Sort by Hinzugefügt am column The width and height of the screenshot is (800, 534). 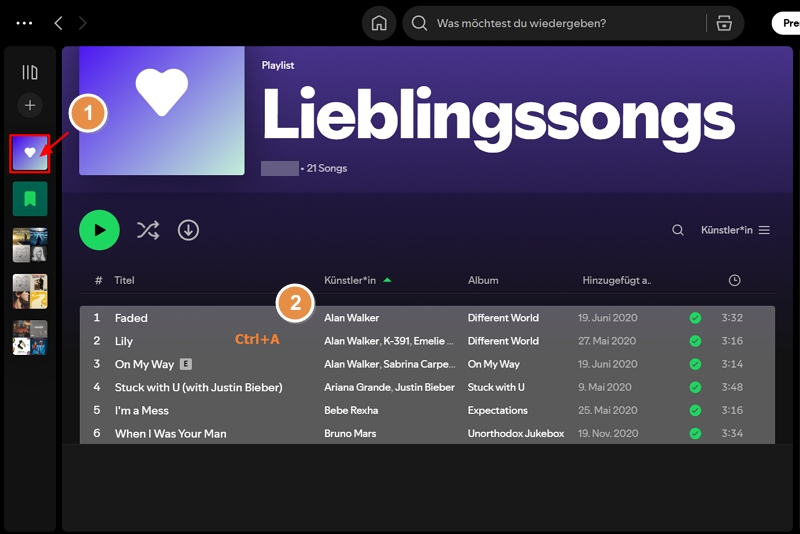click(x=617, y=280)
